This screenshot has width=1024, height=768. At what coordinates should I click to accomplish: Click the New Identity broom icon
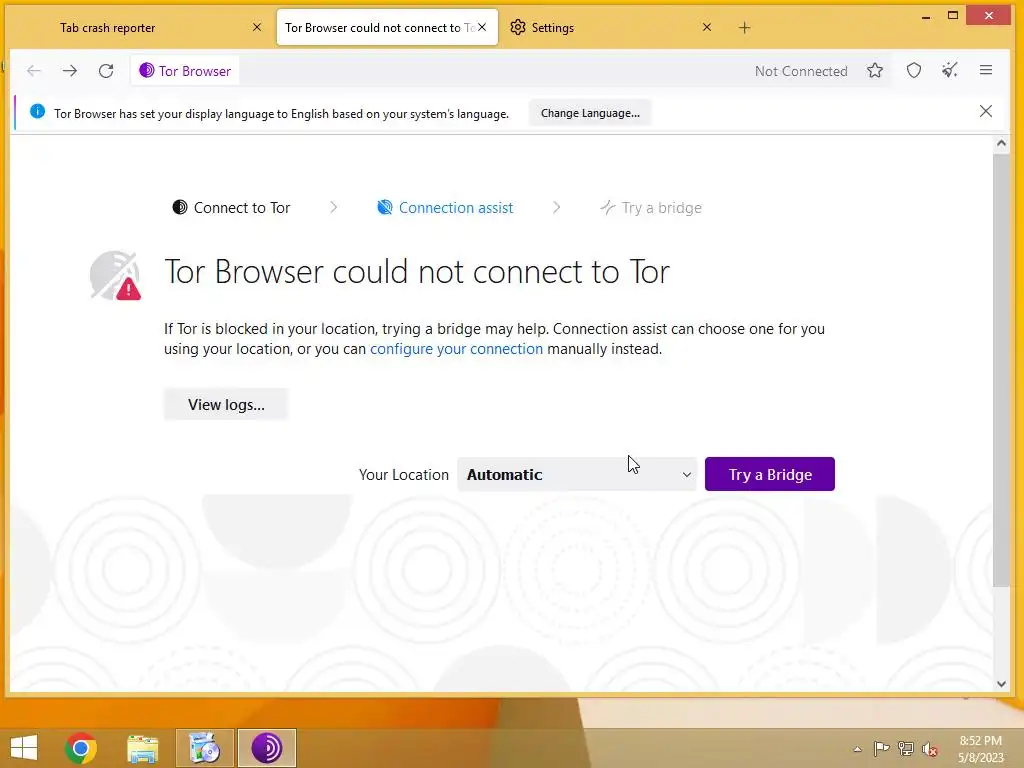point(950,71)
